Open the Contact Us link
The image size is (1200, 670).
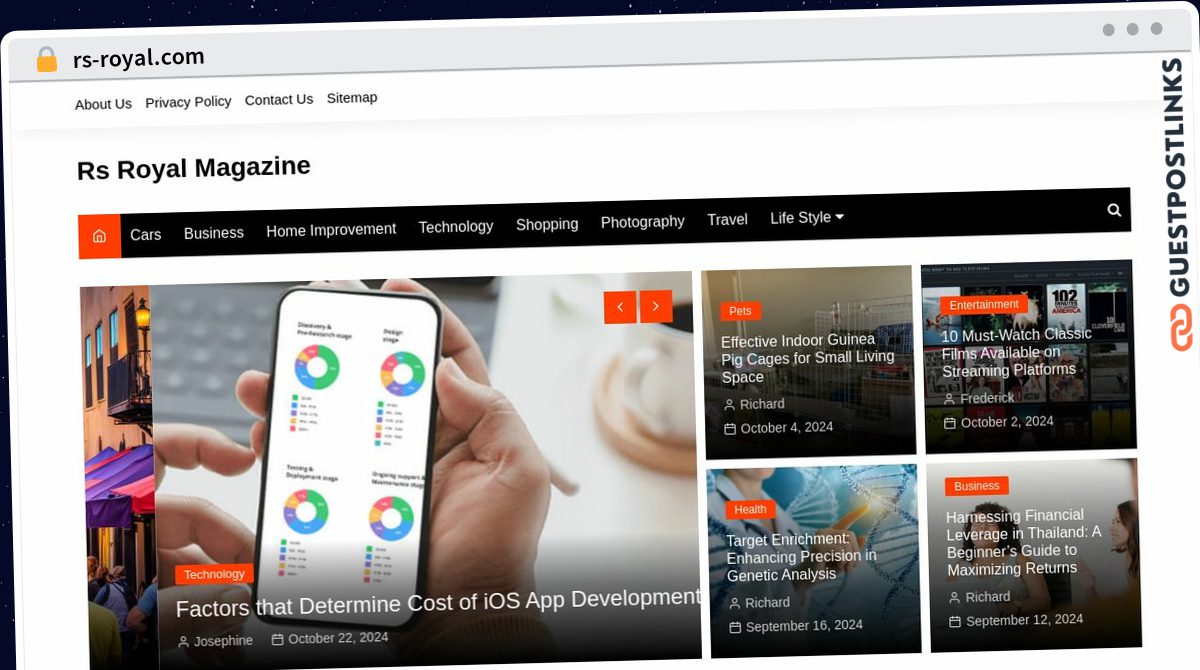[x=279, y=99]
